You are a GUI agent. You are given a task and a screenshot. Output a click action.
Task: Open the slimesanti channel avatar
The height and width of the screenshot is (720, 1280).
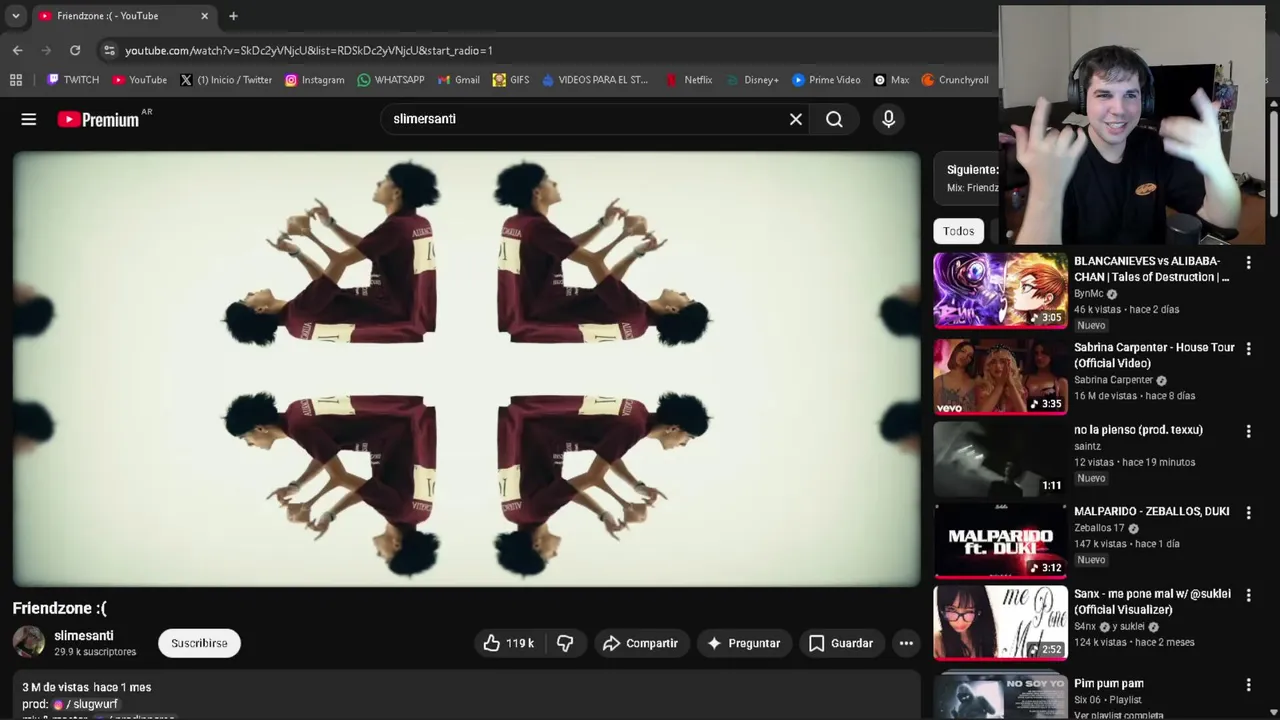click(x=29, y=642)
